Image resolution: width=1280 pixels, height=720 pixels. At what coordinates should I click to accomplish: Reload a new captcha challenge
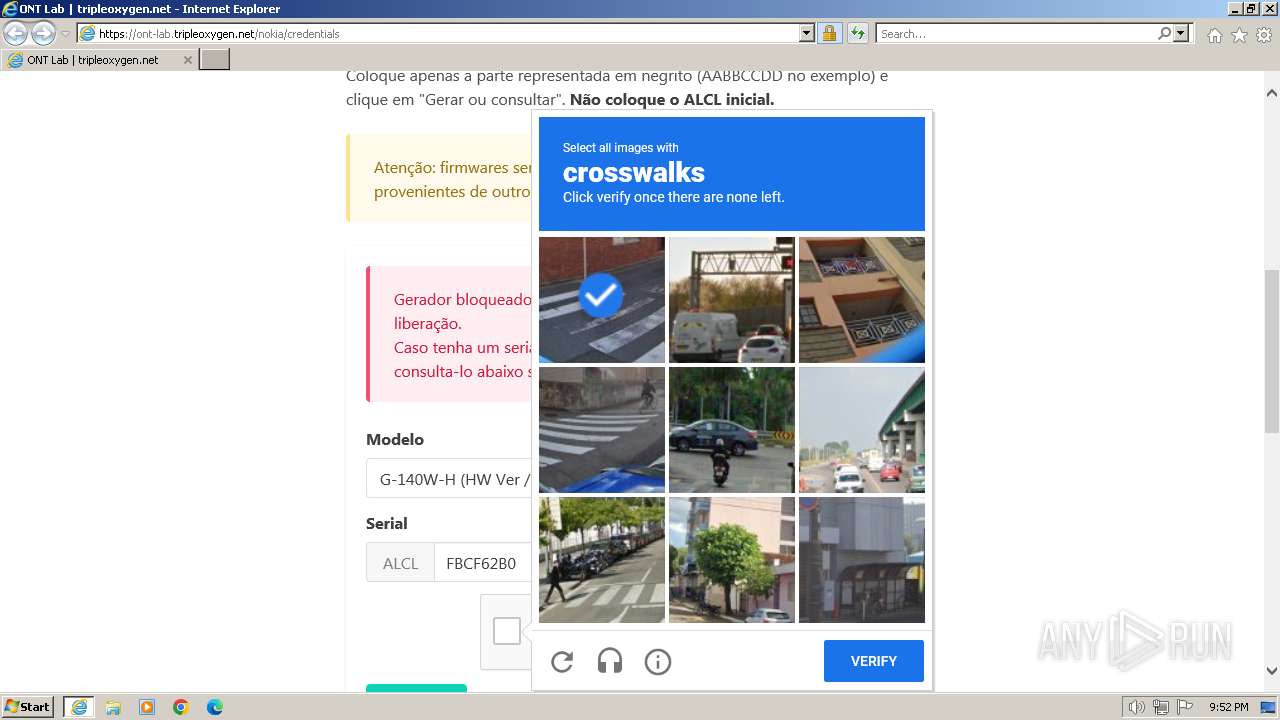pyautogui.click(x=562, y=661)
